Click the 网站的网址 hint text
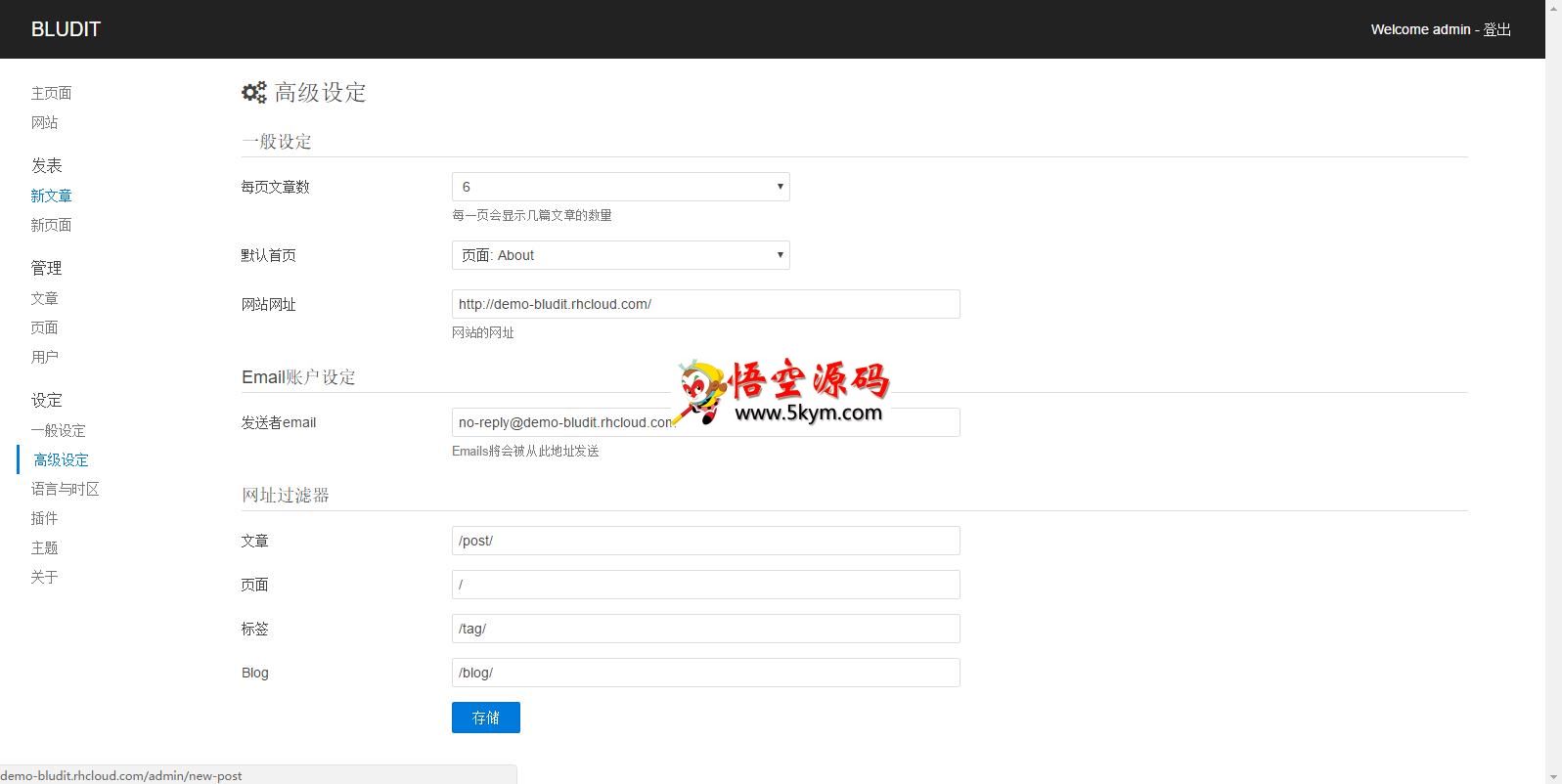 coord(483,332)
